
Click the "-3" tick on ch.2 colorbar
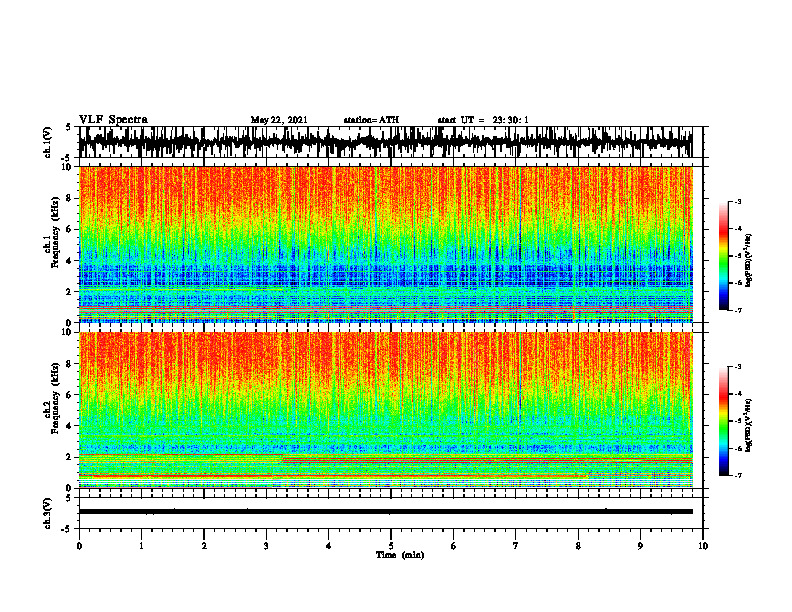[x=738, y=367]
